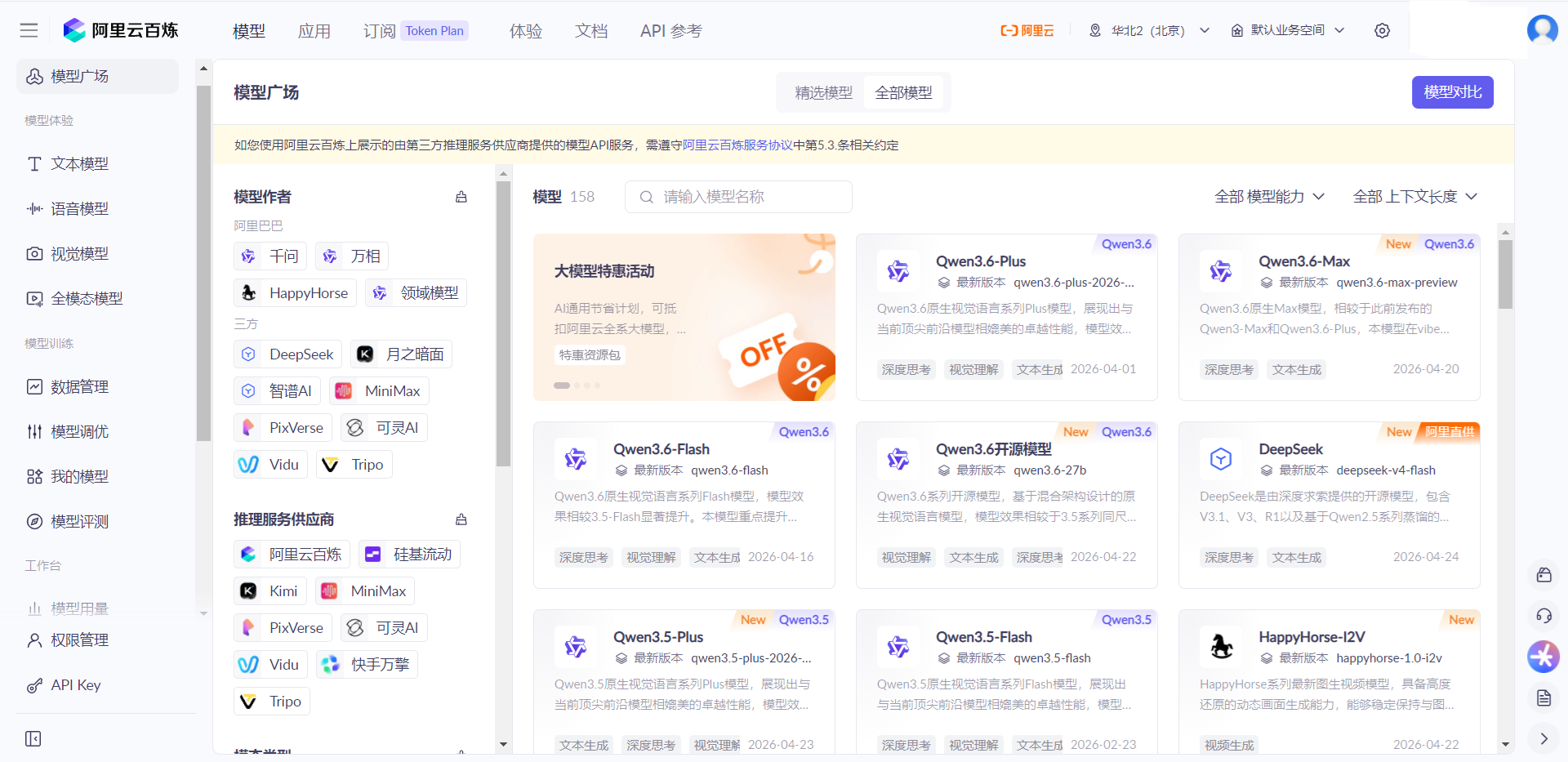Filter by 硅基流动 provider
Image resolution: width=1568 pixels, height=762 pixels.
pos(409,555)
